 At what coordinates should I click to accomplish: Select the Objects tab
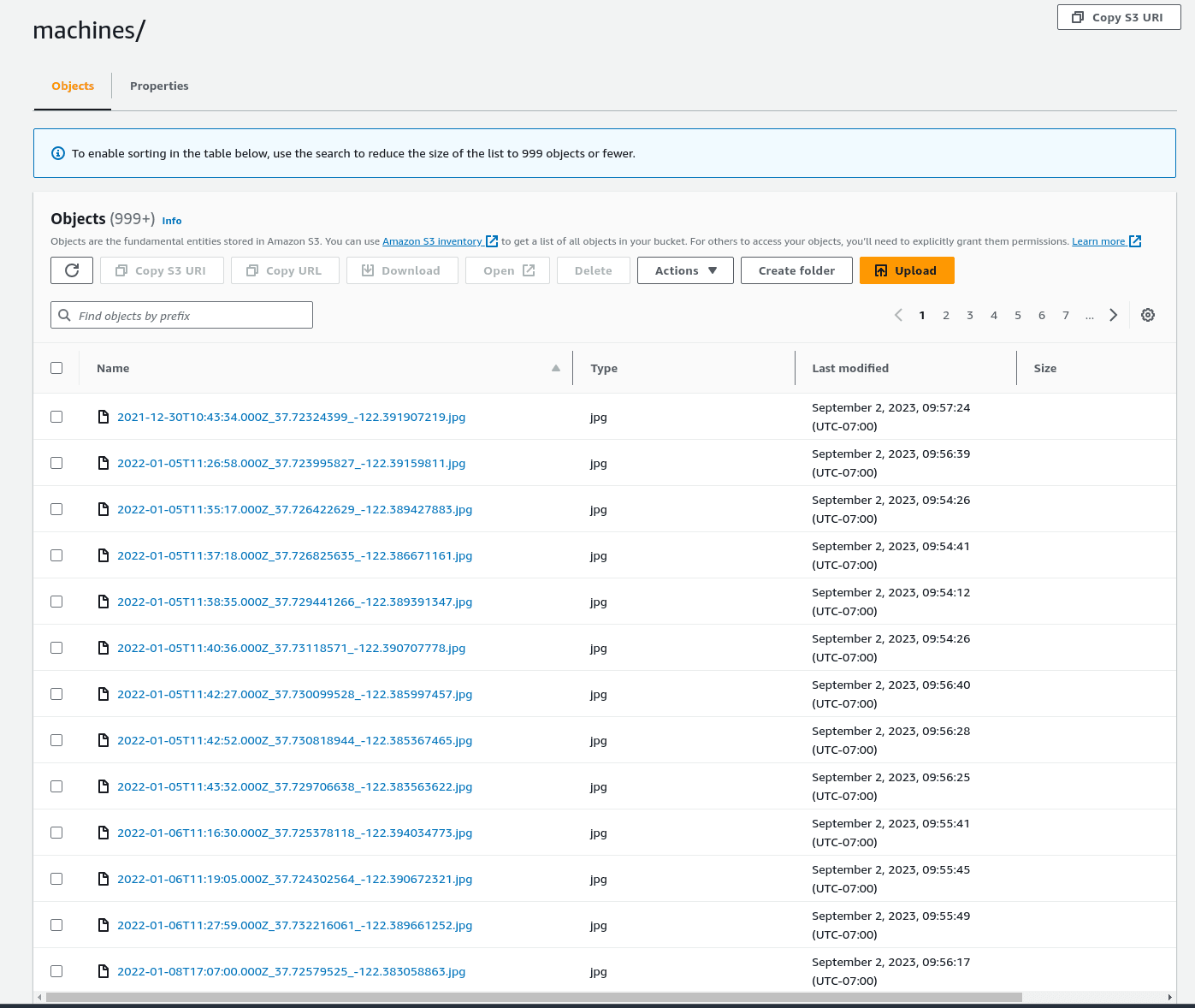pyautogui.click(x=72, y=86)
